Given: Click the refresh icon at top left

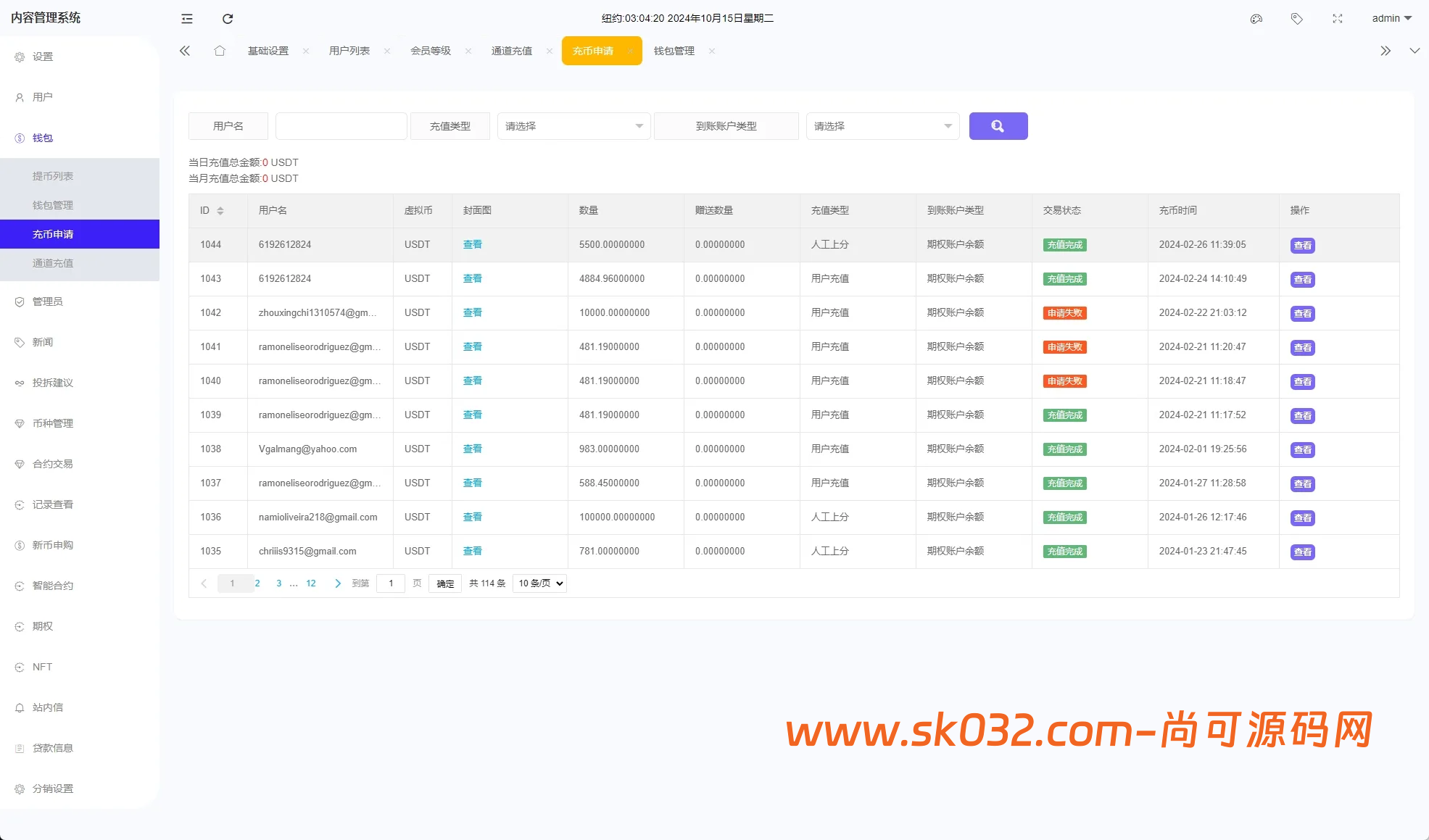Looking at the screenshot, I should pyautogui.click(x=228, y=19).
